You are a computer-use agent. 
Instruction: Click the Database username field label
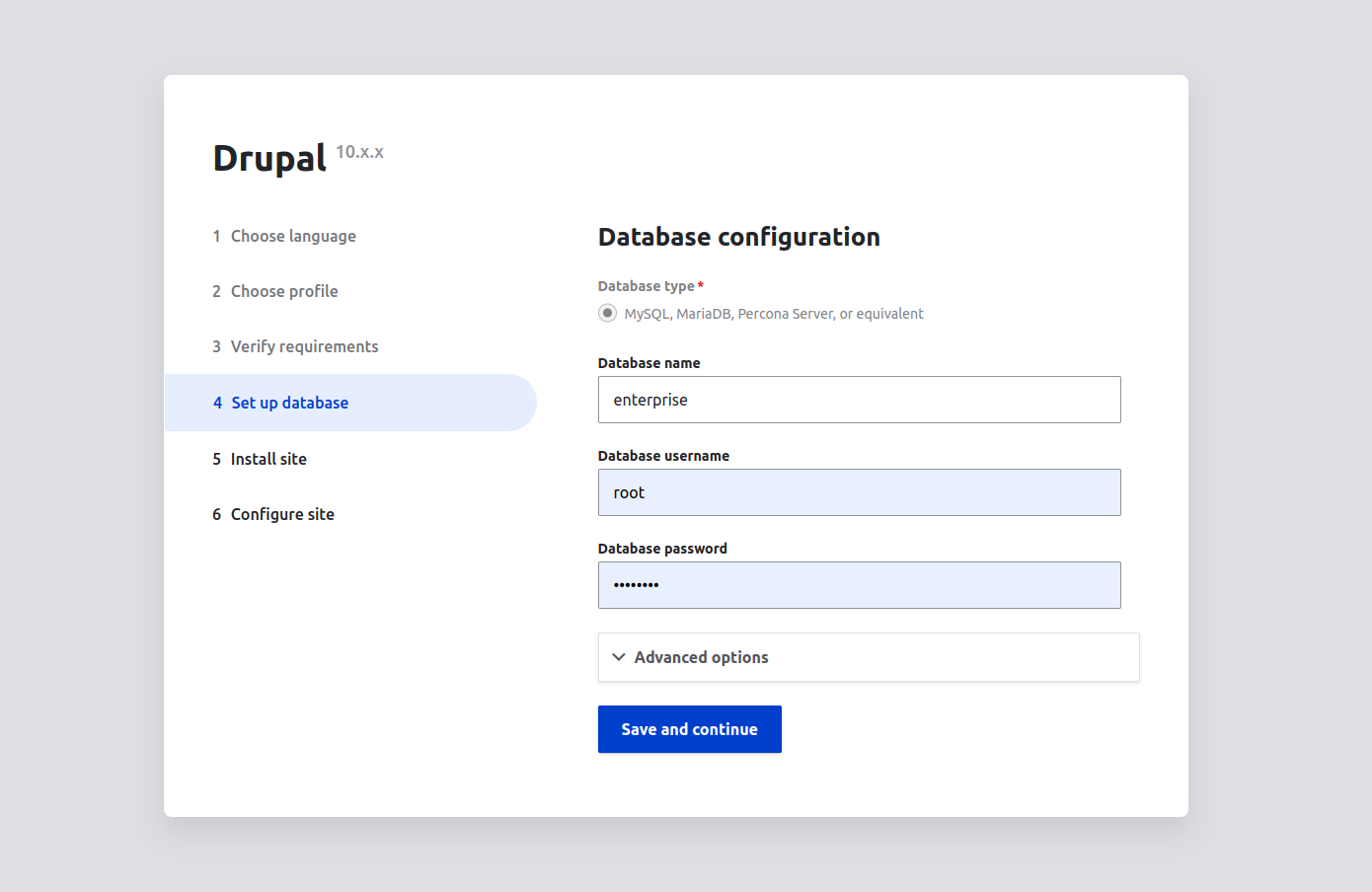(x=663, y=456)
